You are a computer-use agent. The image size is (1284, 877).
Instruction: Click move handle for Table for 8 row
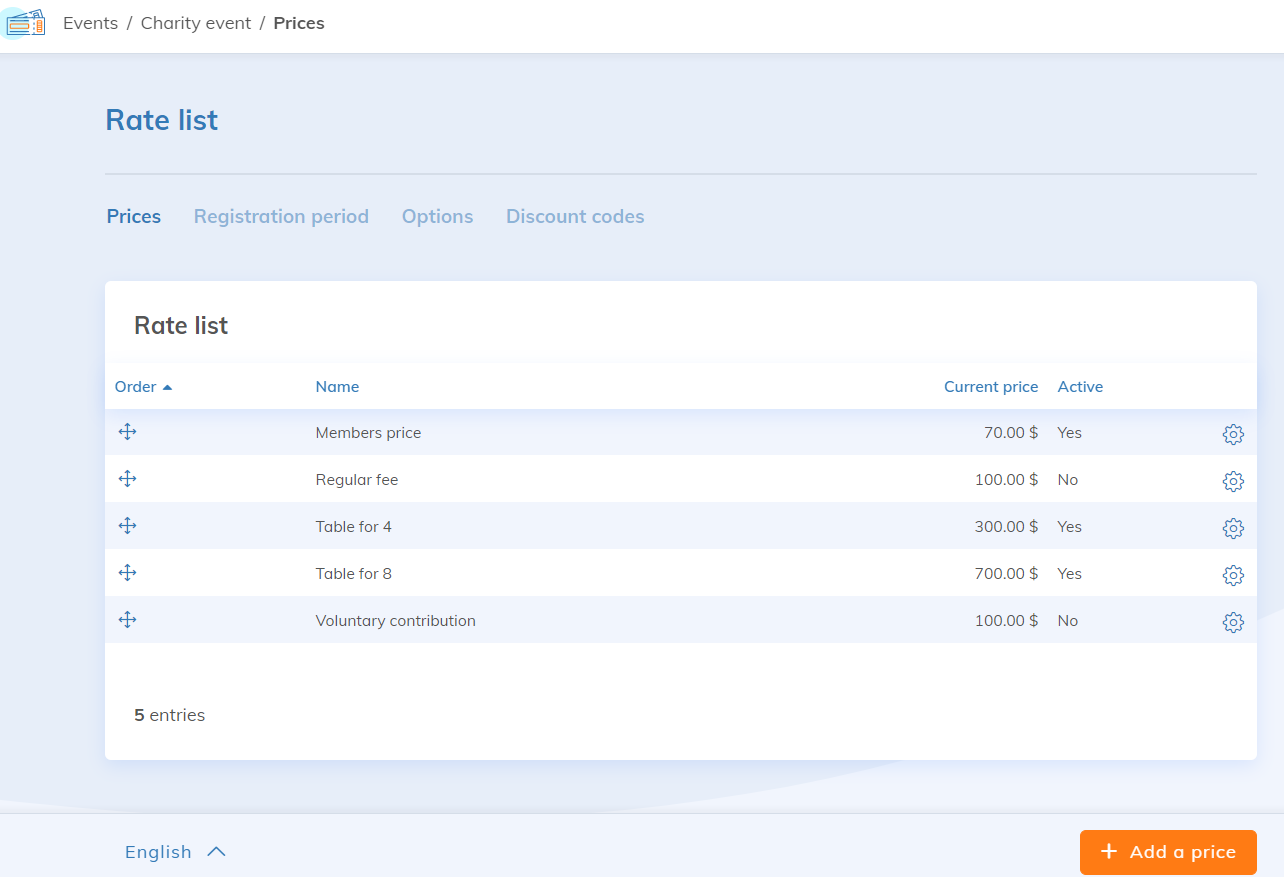pos(127,573)
